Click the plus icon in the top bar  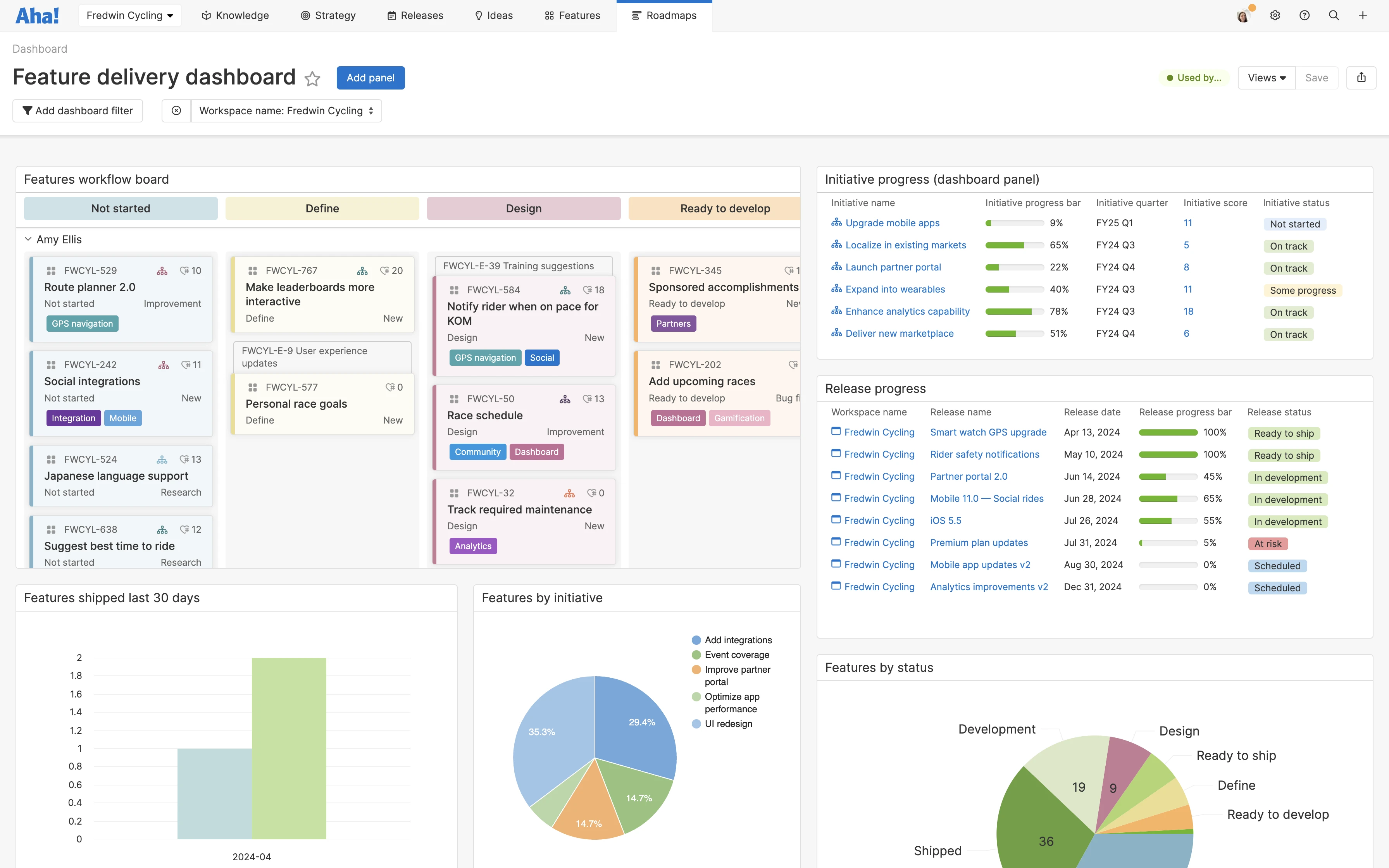click(1363, 15)
